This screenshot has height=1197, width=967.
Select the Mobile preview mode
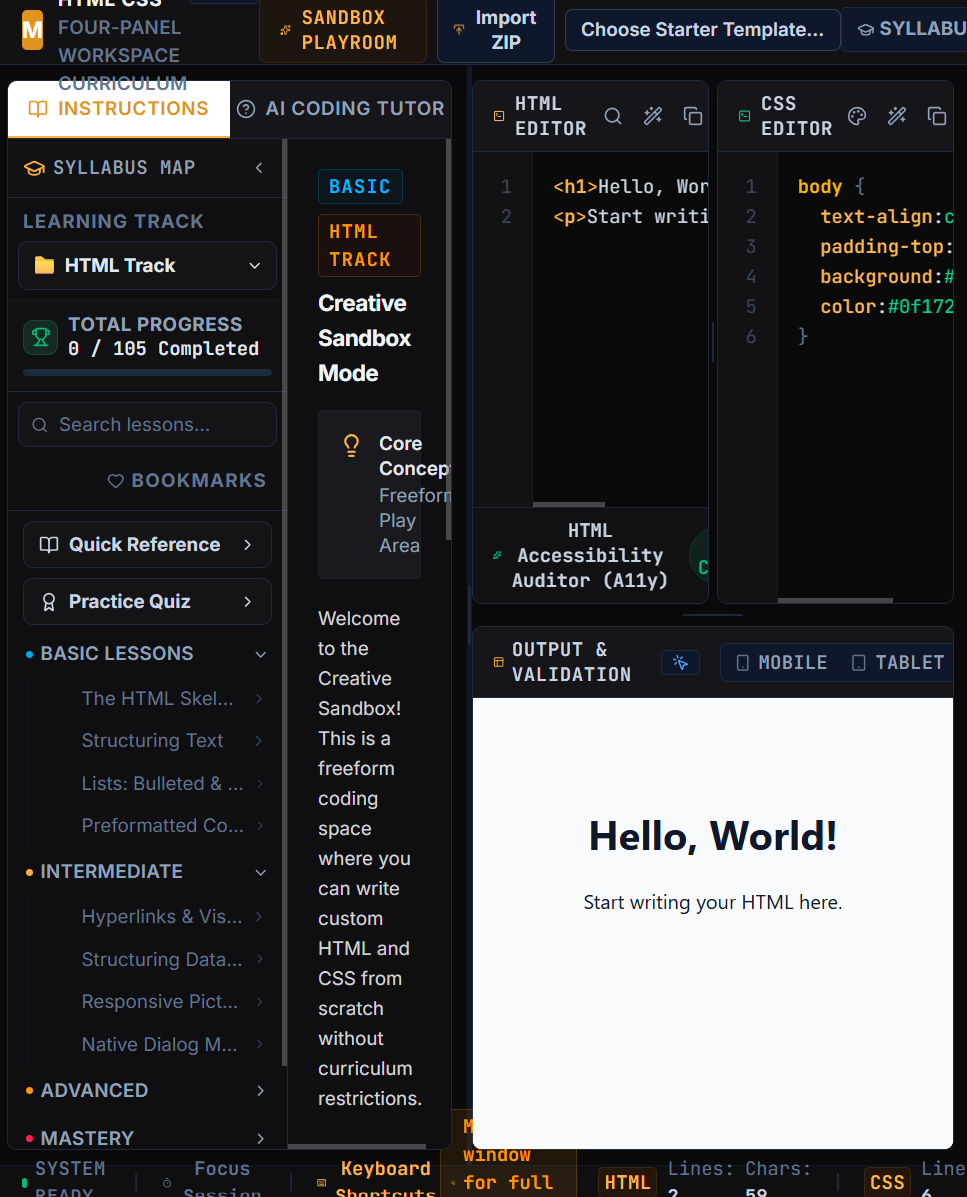781,663
